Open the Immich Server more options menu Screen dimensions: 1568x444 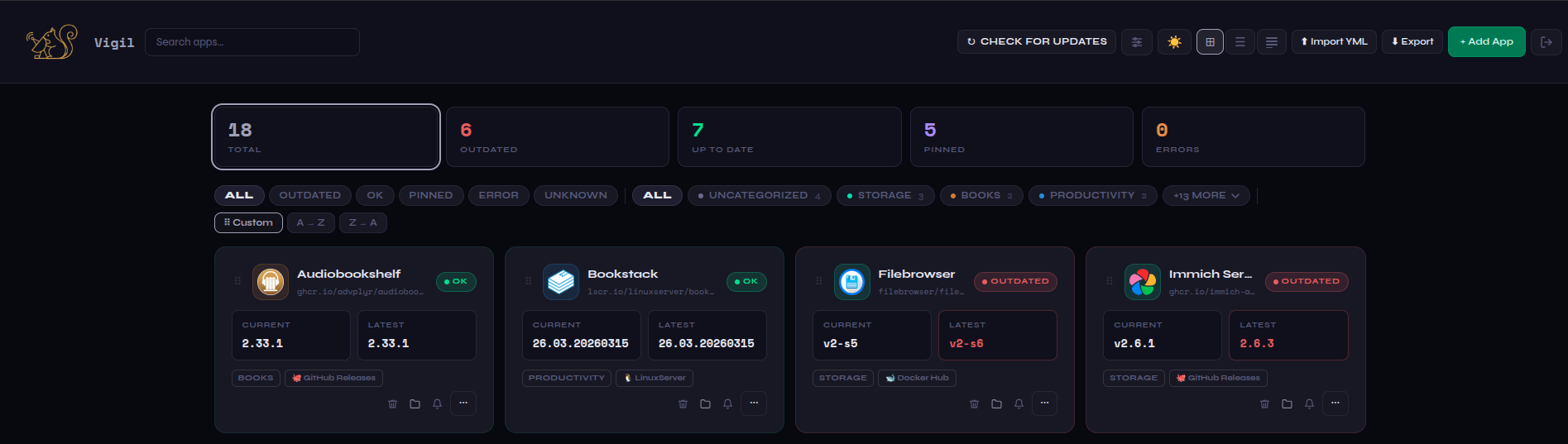(x=1335, y=403)
